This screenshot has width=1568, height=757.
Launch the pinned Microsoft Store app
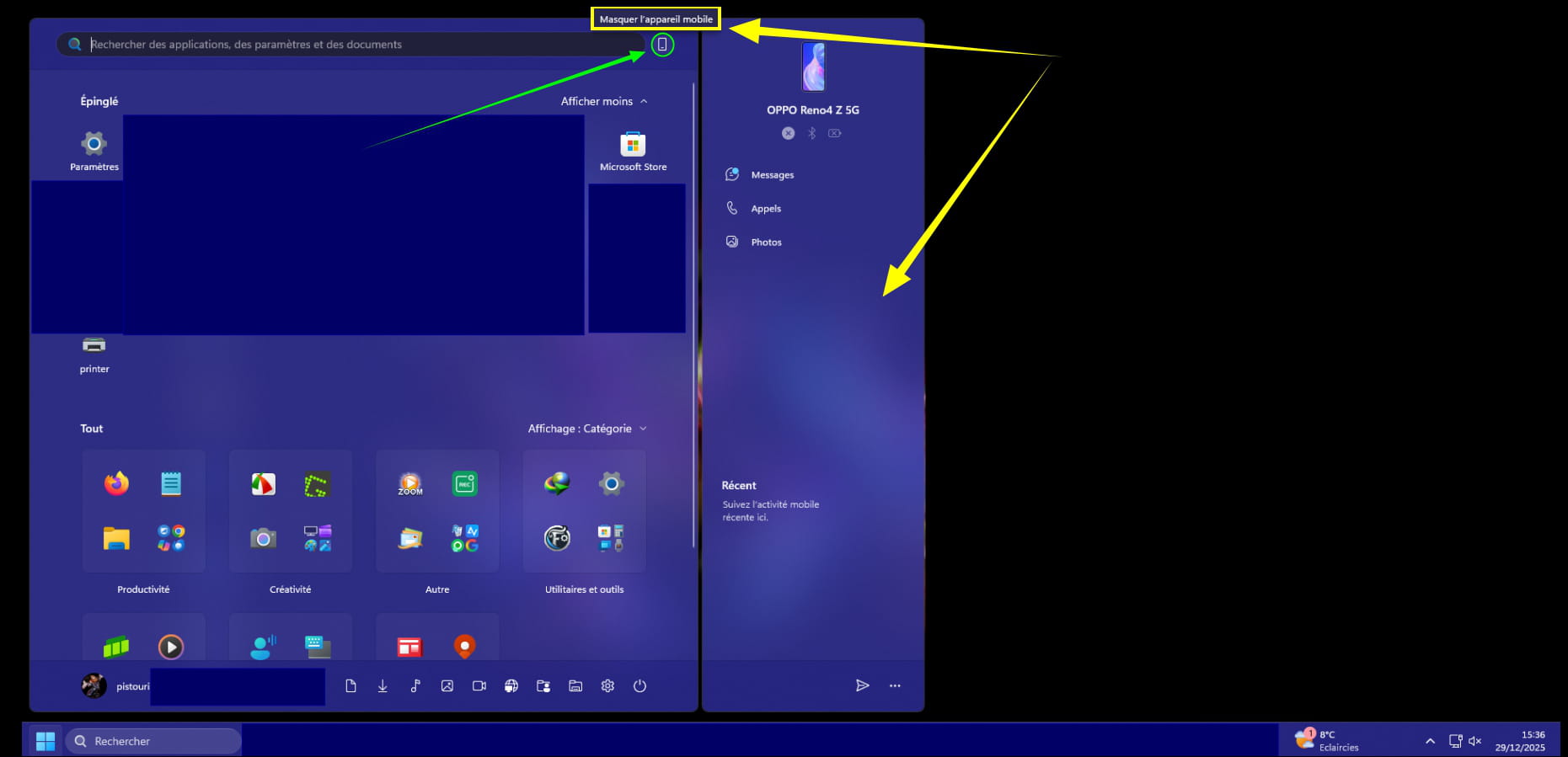coord(633,151)
